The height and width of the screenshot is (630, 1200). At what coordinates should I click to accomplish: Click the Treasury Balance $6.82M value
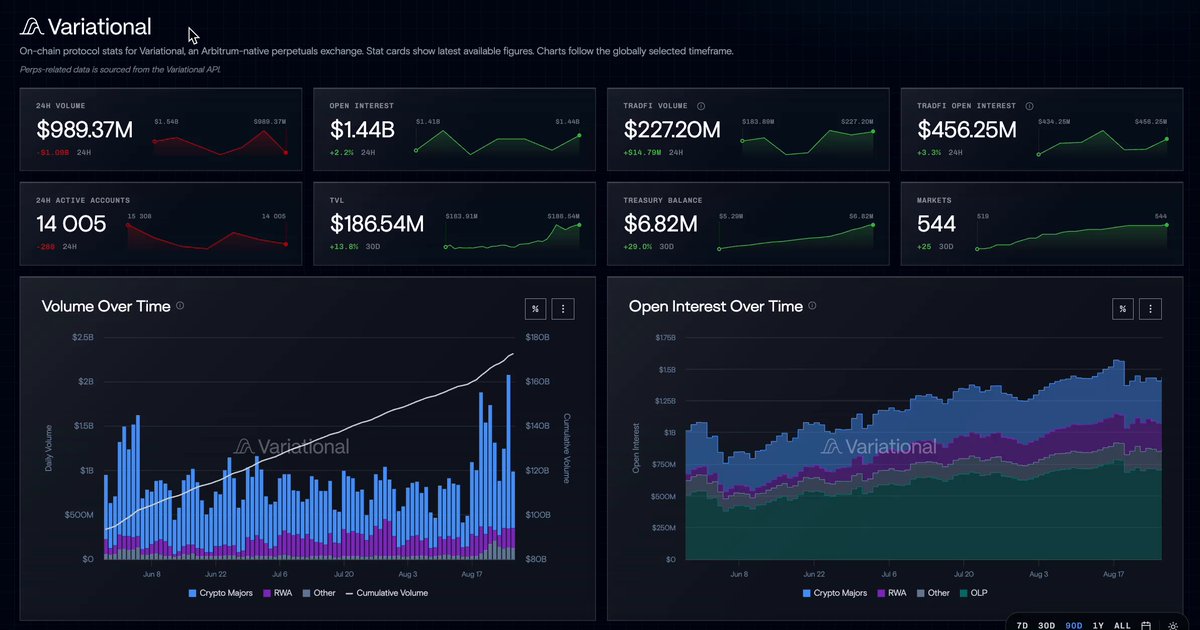(659, 225)
